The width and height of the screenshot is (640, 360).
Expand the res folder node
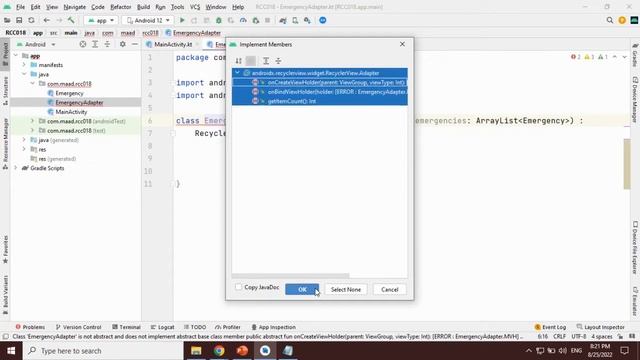tap(24, 149)
